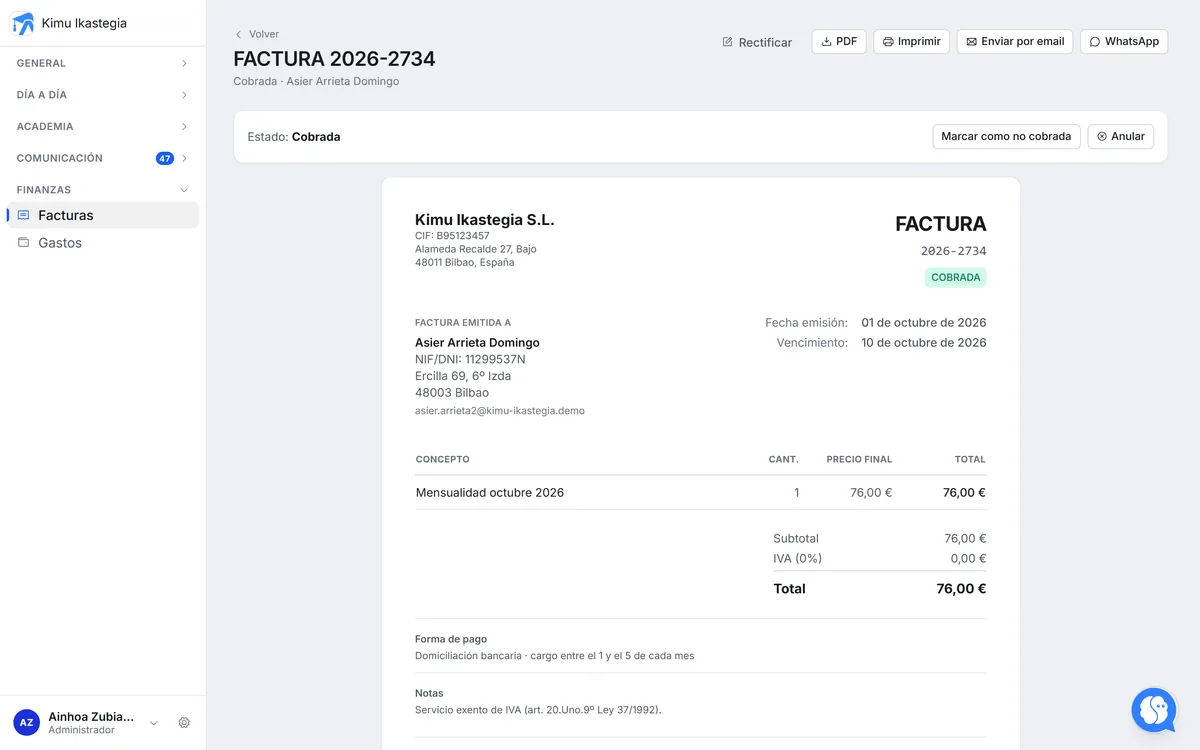Open settings gear next to user name

click(184, 723)
